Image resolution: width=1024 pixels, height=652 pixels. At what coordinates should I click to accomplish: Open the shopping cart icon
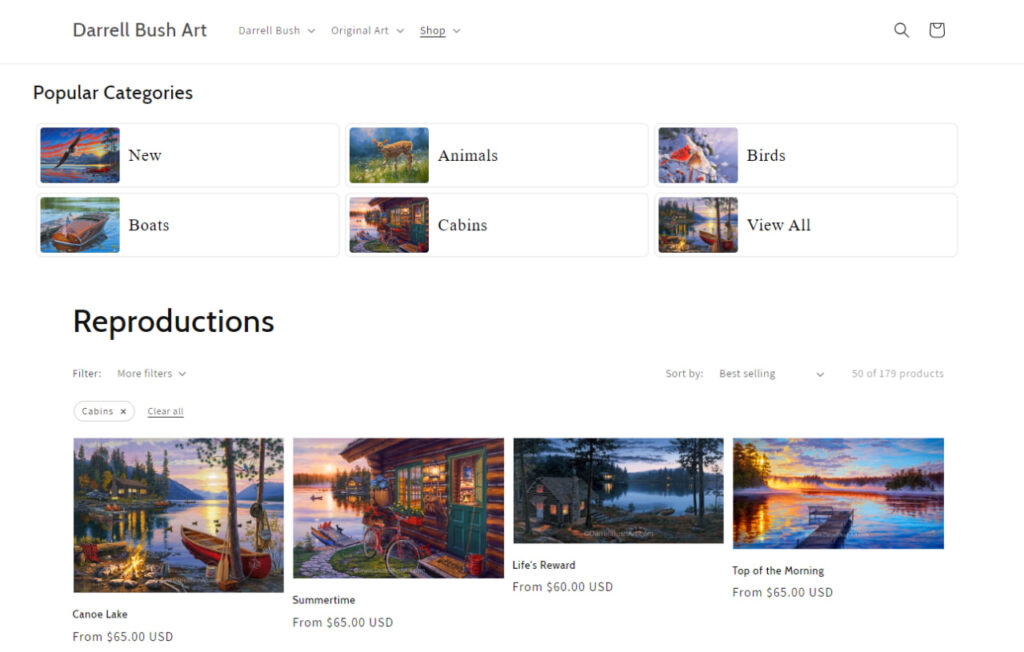pyautogui.click(x=936, y=30)
